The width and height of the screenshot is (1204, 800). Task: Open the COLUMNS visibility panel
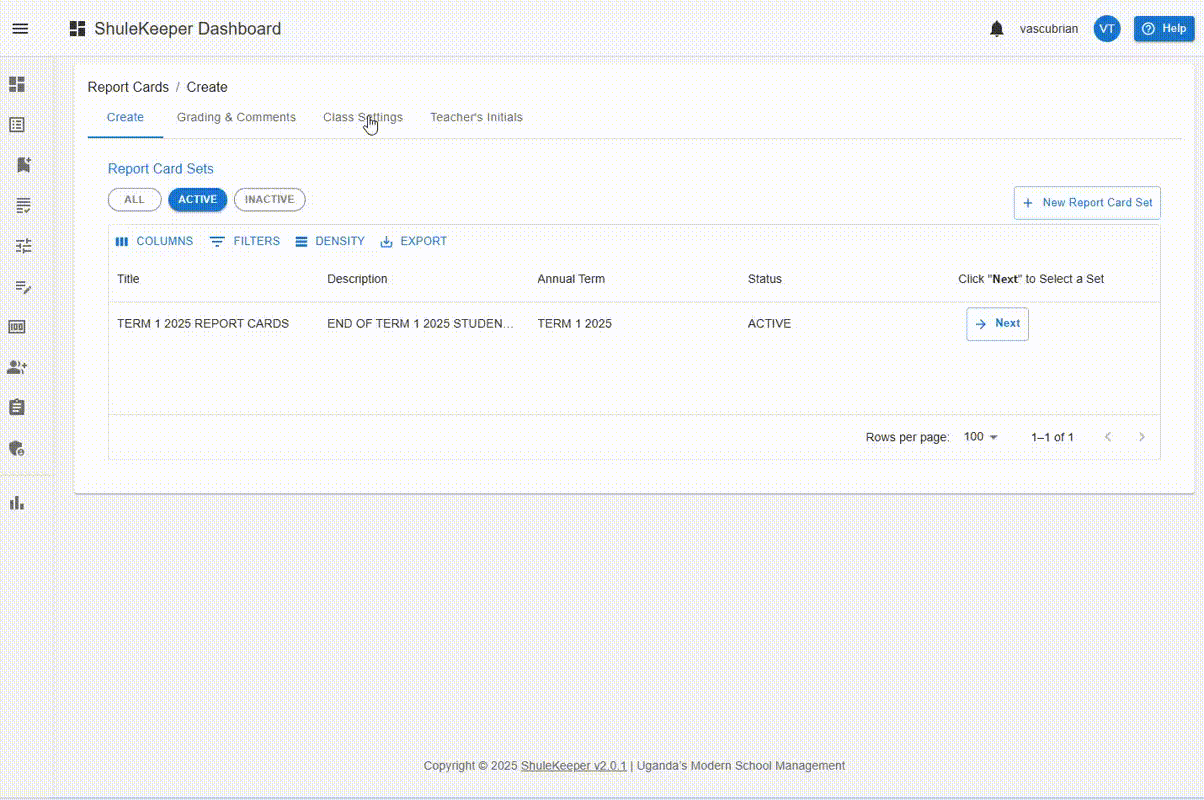click(154, 241)
